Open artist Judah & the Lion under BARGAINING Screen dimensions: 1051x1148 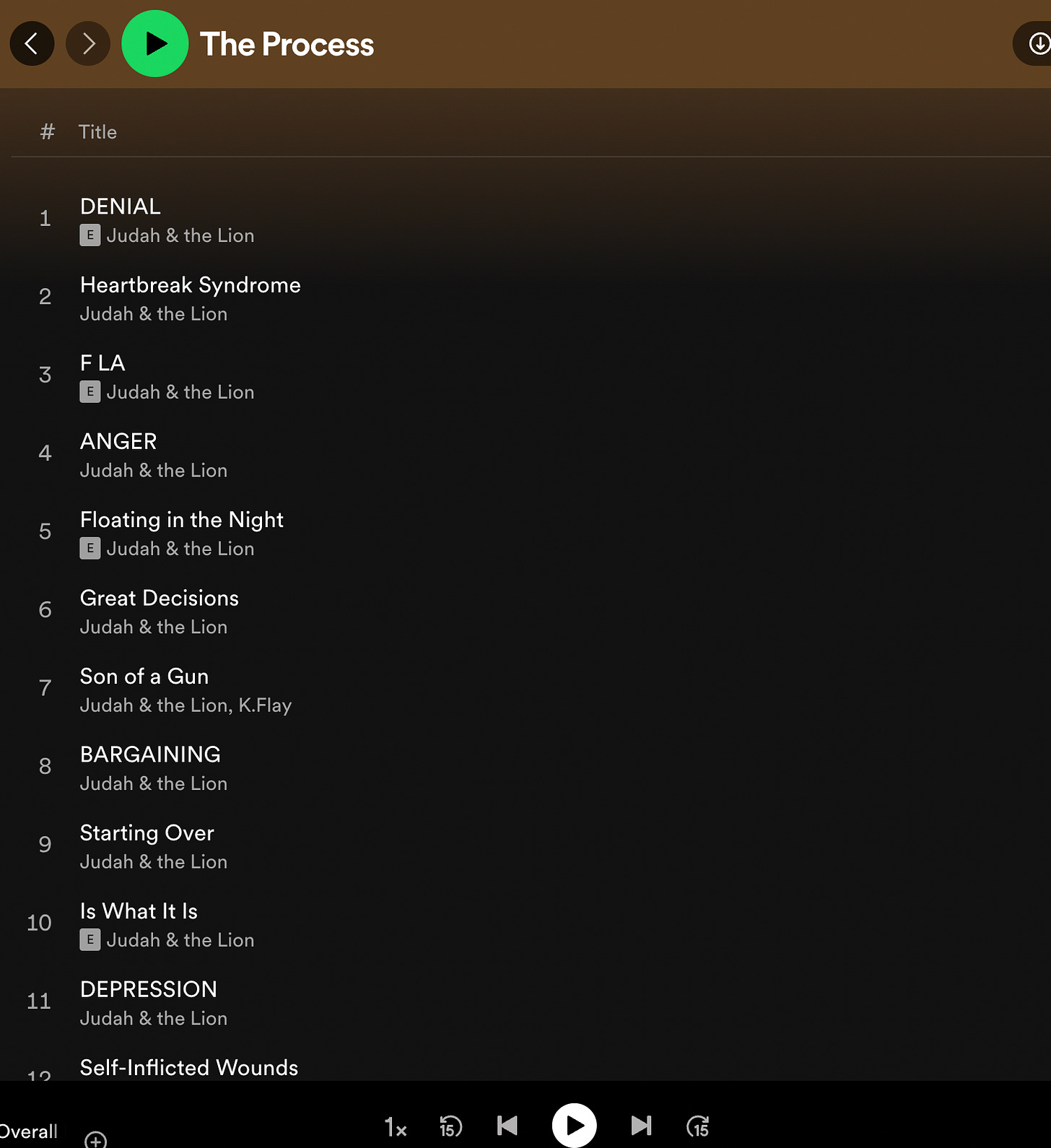click(154, 784)
